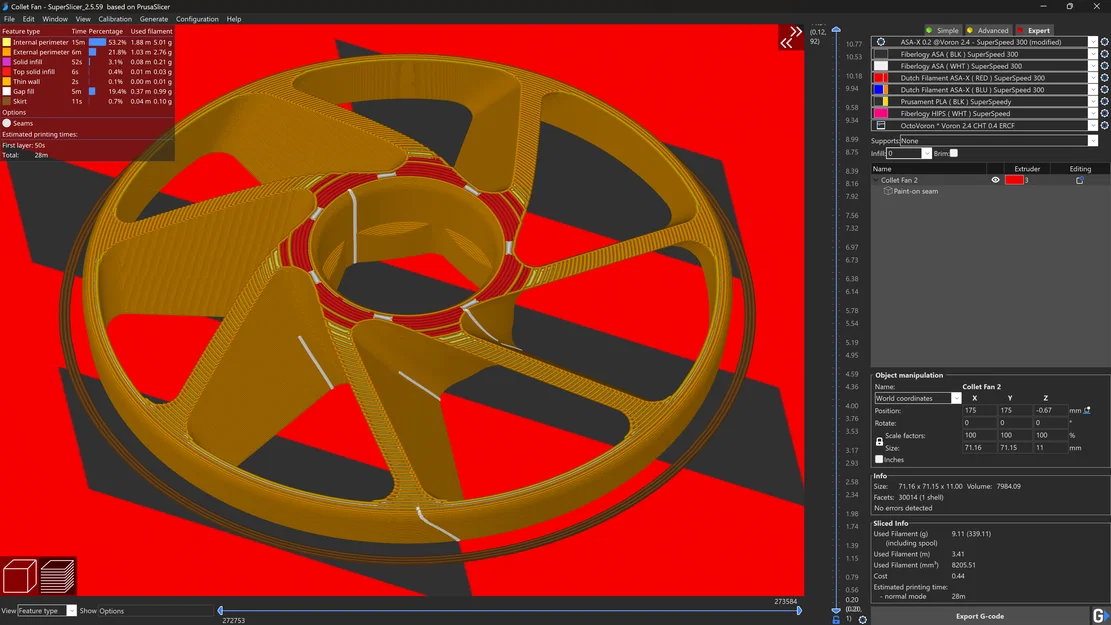Open OctoVoron printer dropdown
The height and width of the screenshot is (625, 1111).
(x=1093, y=125)
